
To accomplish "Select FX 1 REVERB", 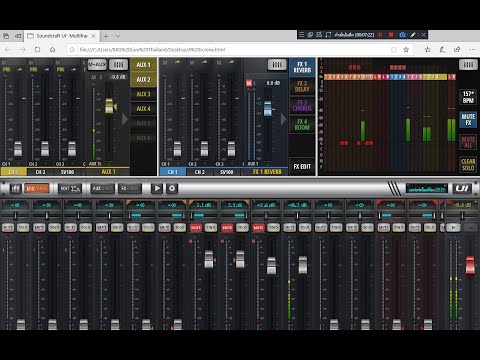I will coord(302,67).
